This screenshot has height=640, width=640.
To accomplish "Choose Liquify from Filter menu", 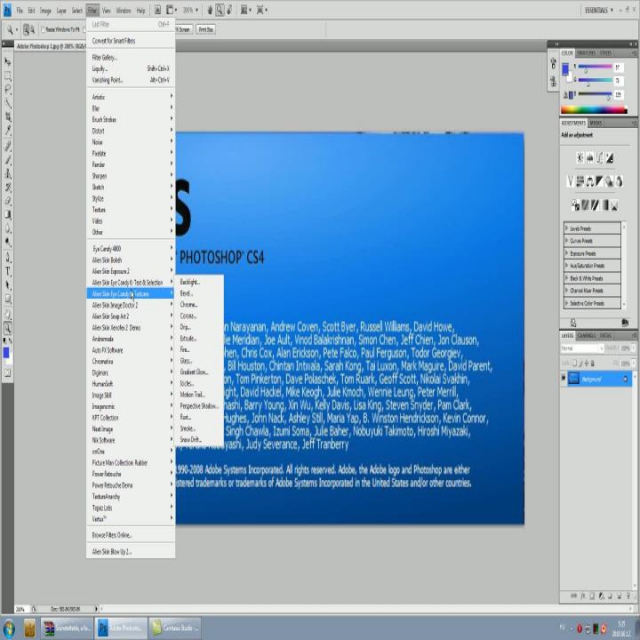I will click(x=131, y=69).
